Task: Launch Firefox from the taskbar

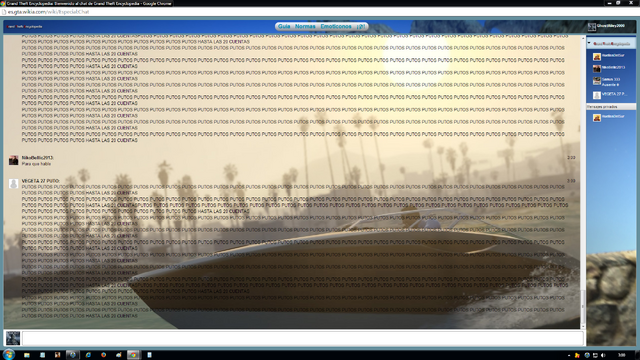Action: [103, 355]
